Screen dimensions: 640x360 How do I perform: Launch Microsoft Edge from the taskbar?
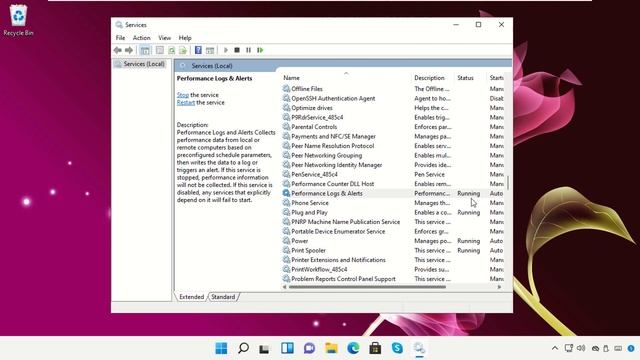[x=353, y=348]
